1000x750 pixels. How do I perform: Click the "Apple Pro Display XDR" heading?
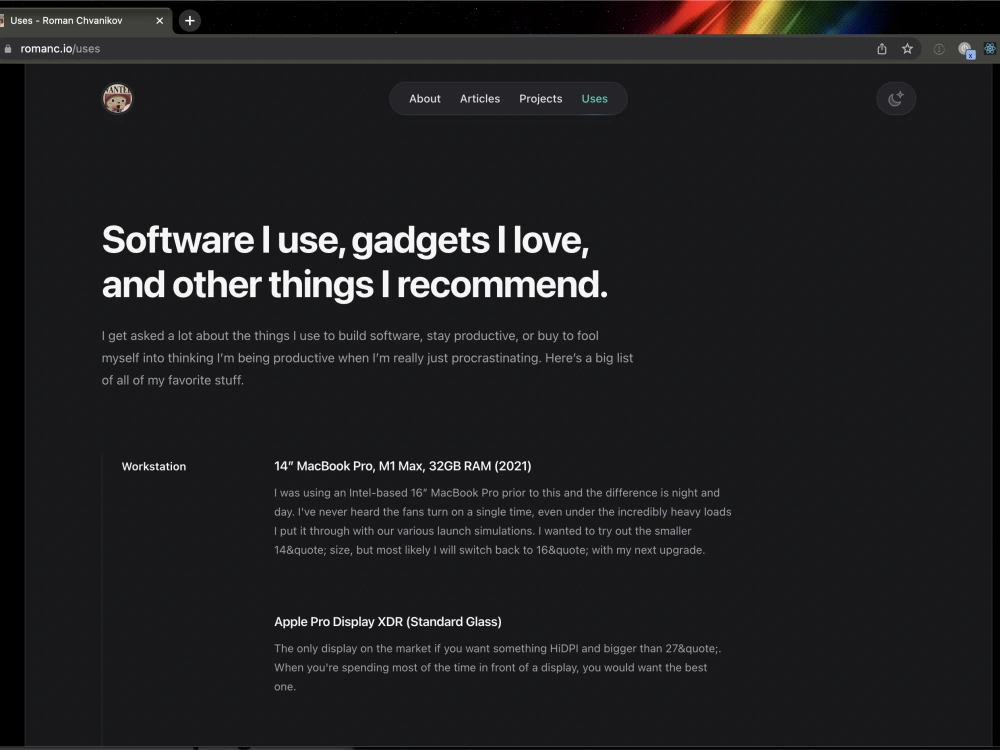[388, 622]
